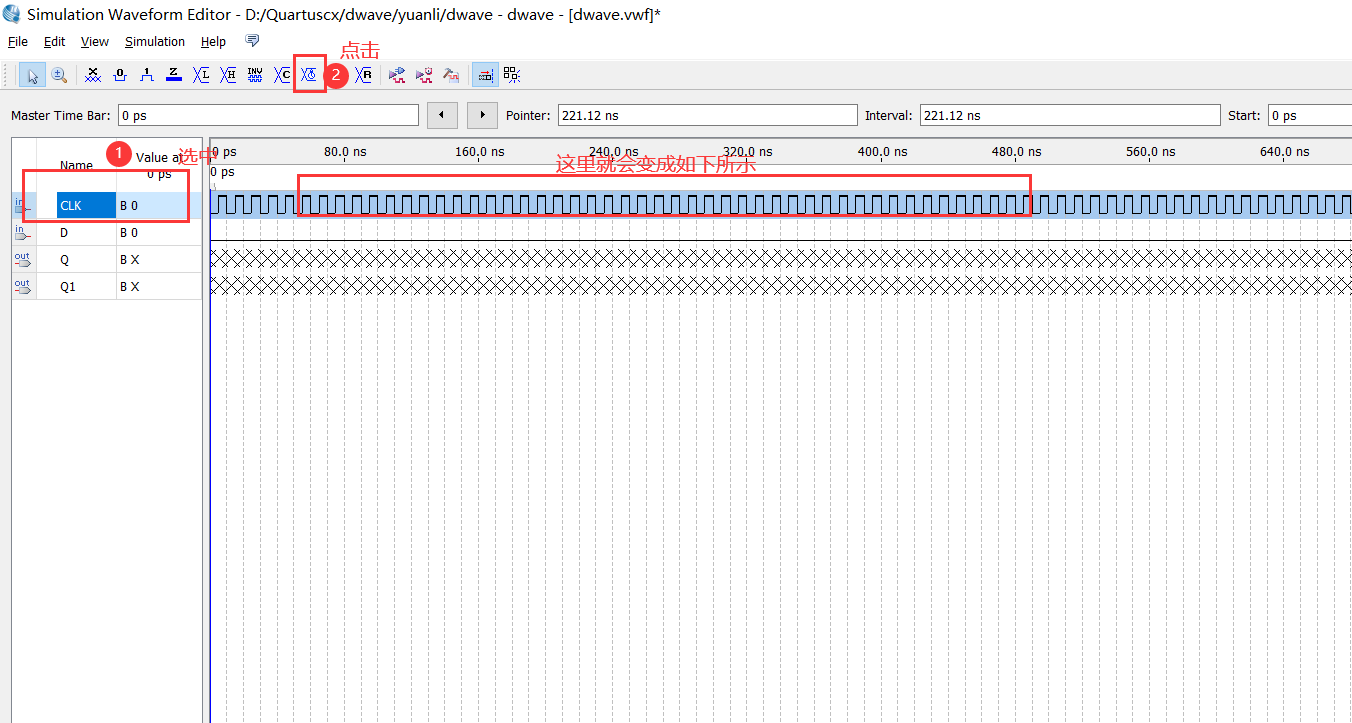Activate the Selection (arrow) tool
This screenshot has width=1352, height=723.
pos(32,75)
